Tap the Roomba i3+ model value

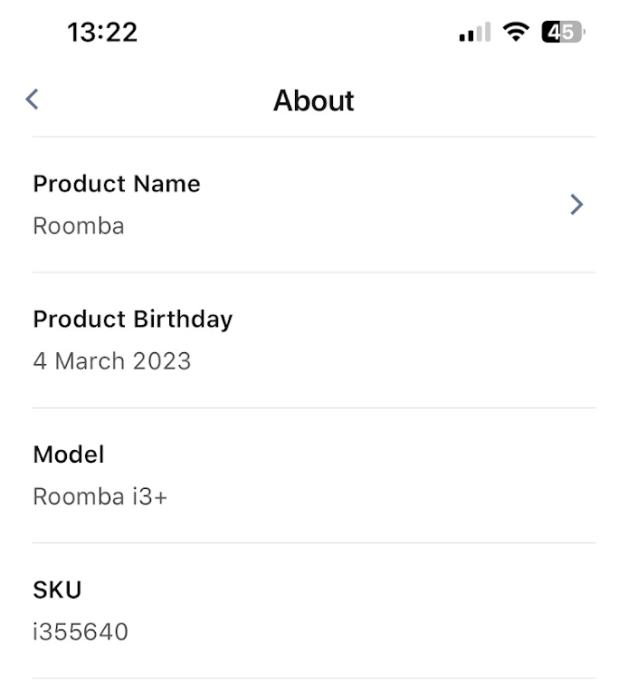click(100, 496)
